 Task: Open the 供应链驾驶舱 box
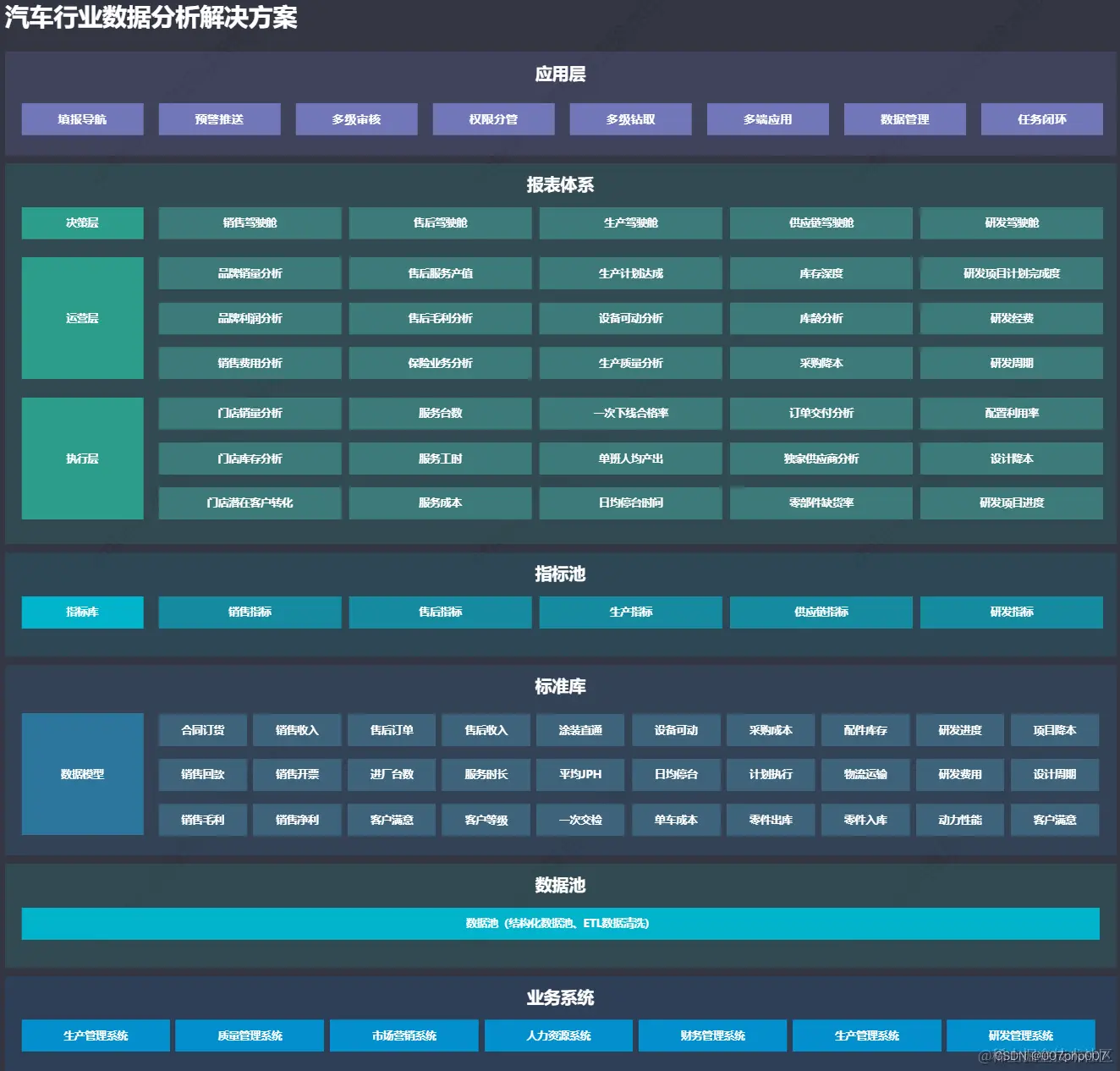click(x=821, y=222)
